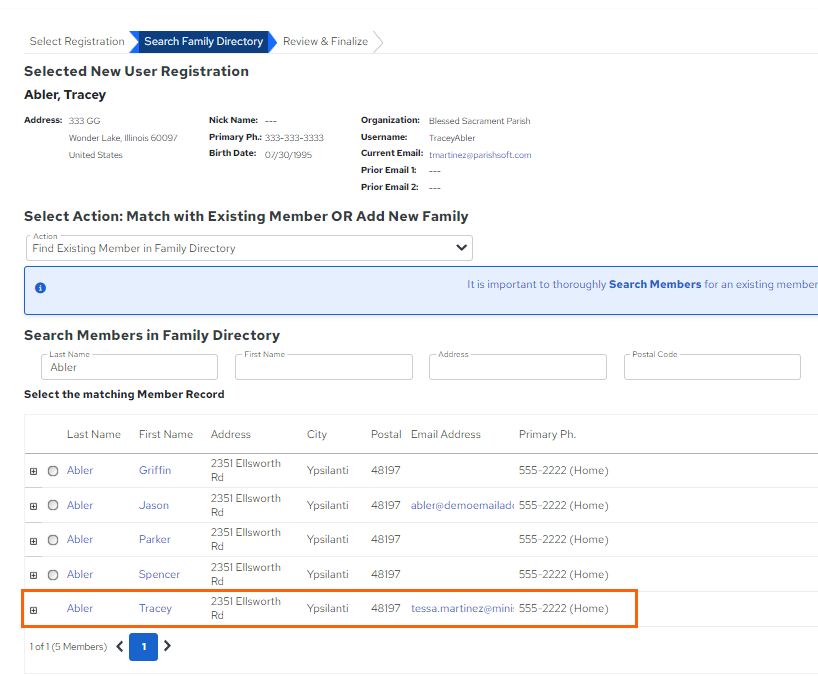The image size is (818, 676).
Task: Open the tessa.martinez email link in Tracey's row
Action: click(462, 608)
